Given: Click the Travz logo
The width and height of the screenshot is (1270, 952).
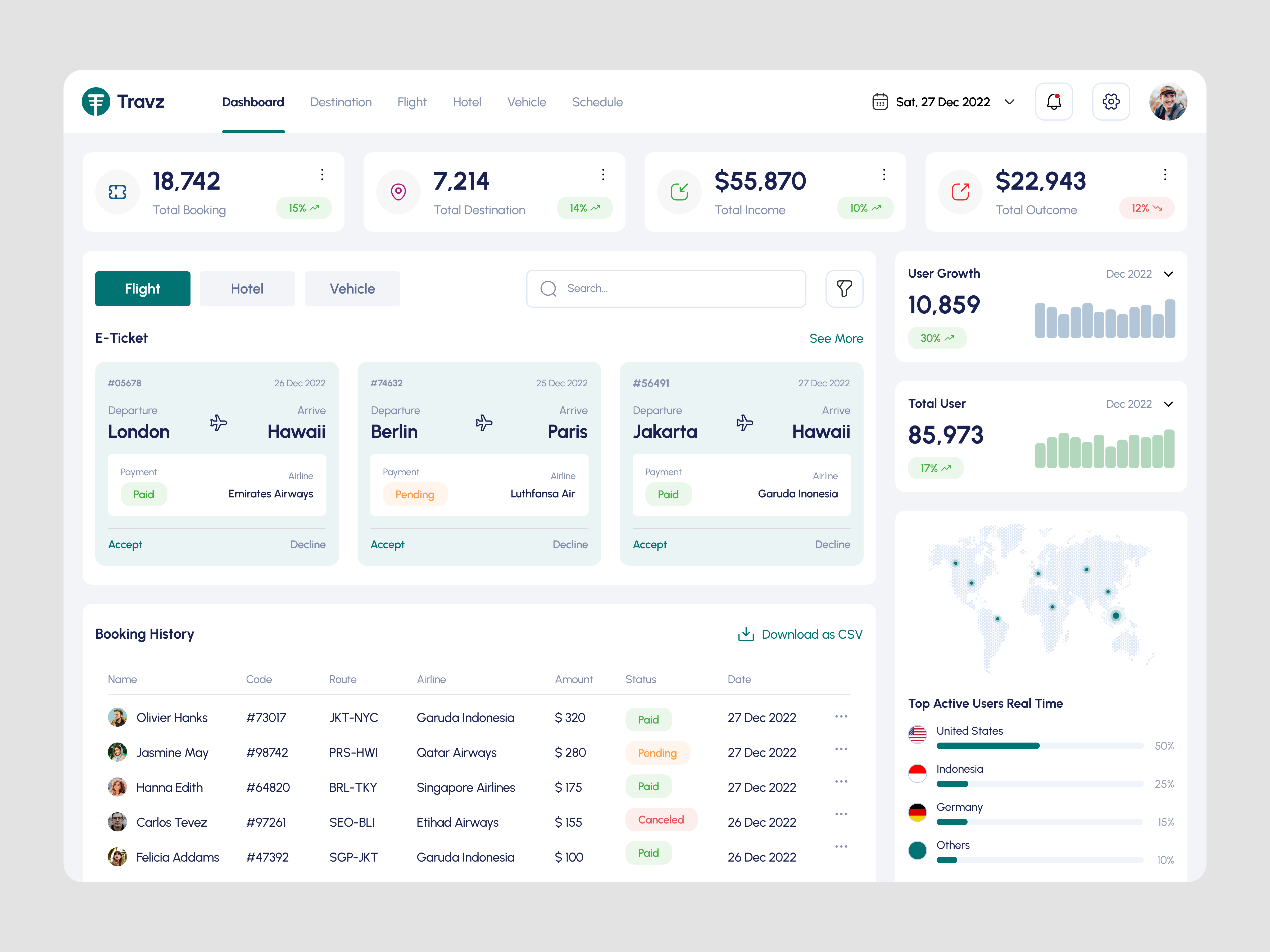Looking at the screenshot, I should coord(124,102).
